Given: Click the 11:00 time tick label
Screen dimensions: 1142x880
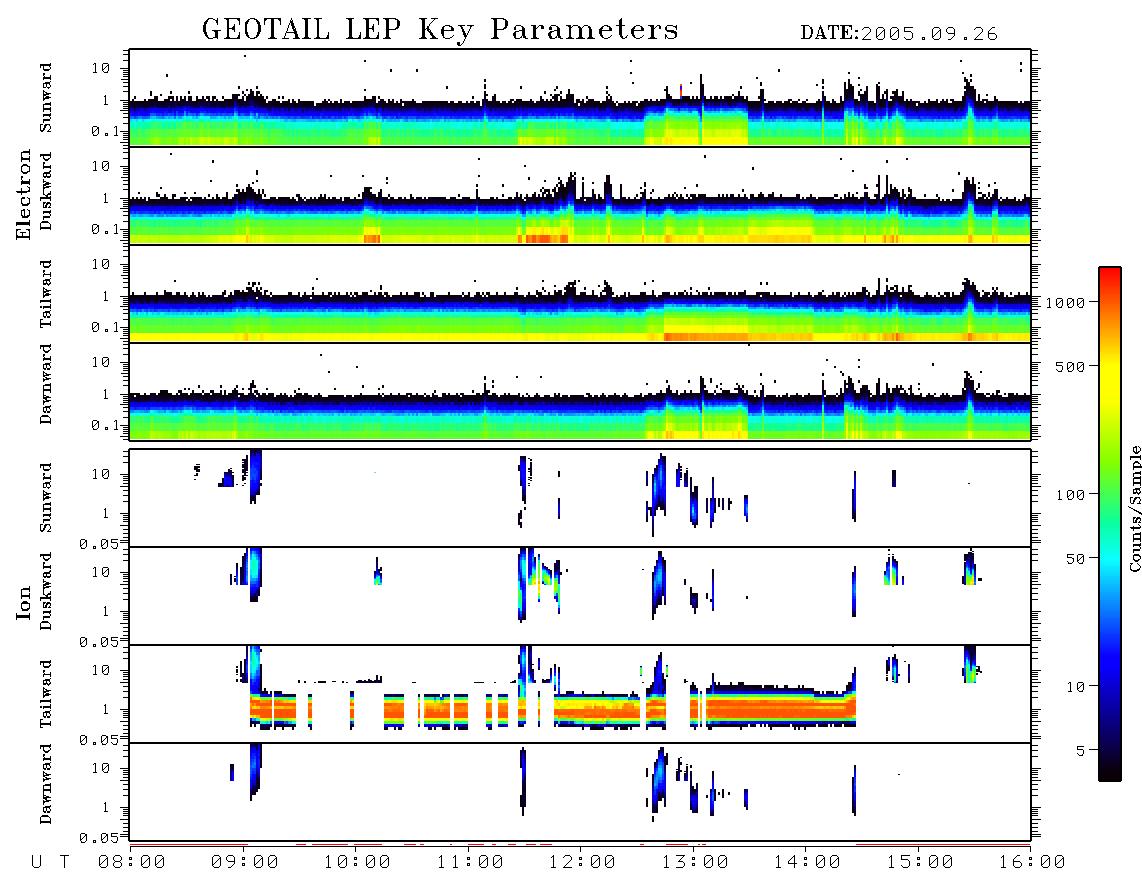Looking at the screenshot, I should (x=470, y=863).
